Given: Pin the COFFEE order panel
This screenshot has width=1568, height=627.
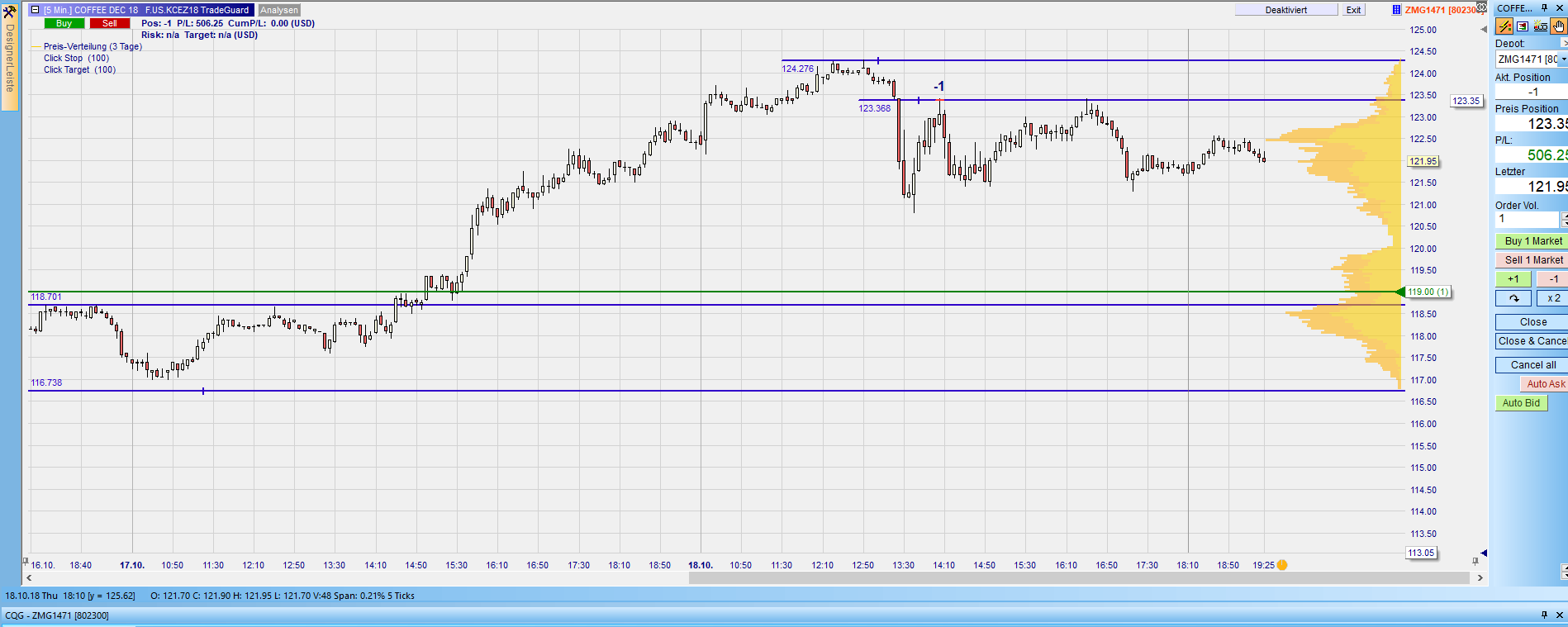Looking at the screenshot, I should (1544, 8).
